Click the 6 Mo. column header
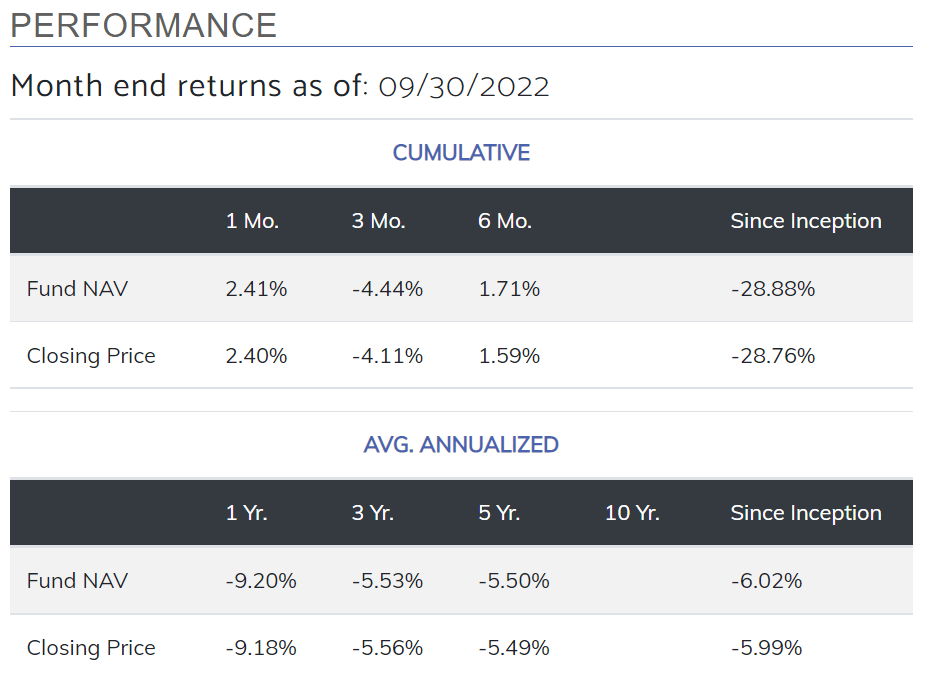The image size is (942, 676). click(x=505, y=221)
